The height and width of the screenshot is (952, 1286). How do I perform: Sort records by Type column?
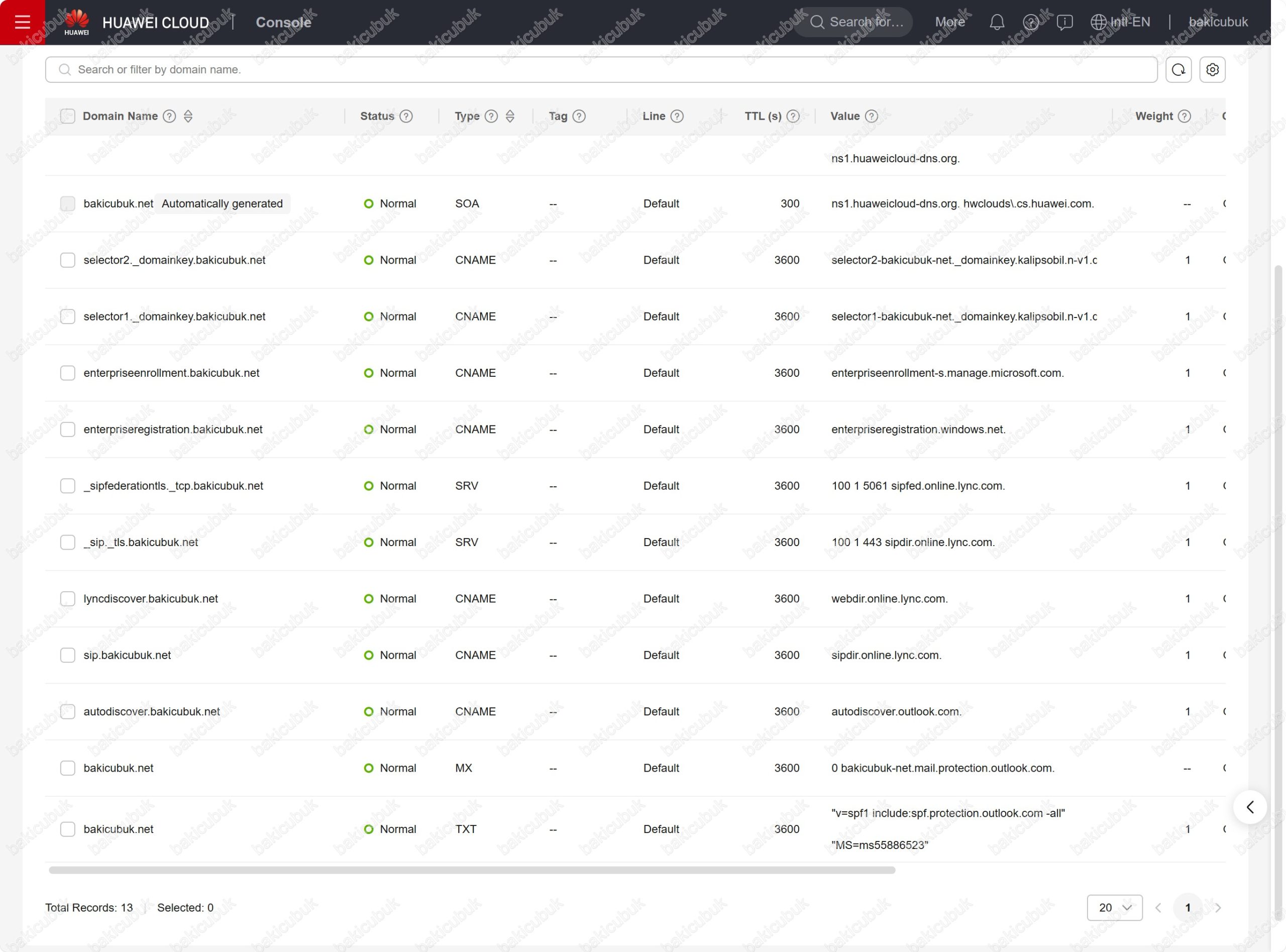tap(510, 117)
